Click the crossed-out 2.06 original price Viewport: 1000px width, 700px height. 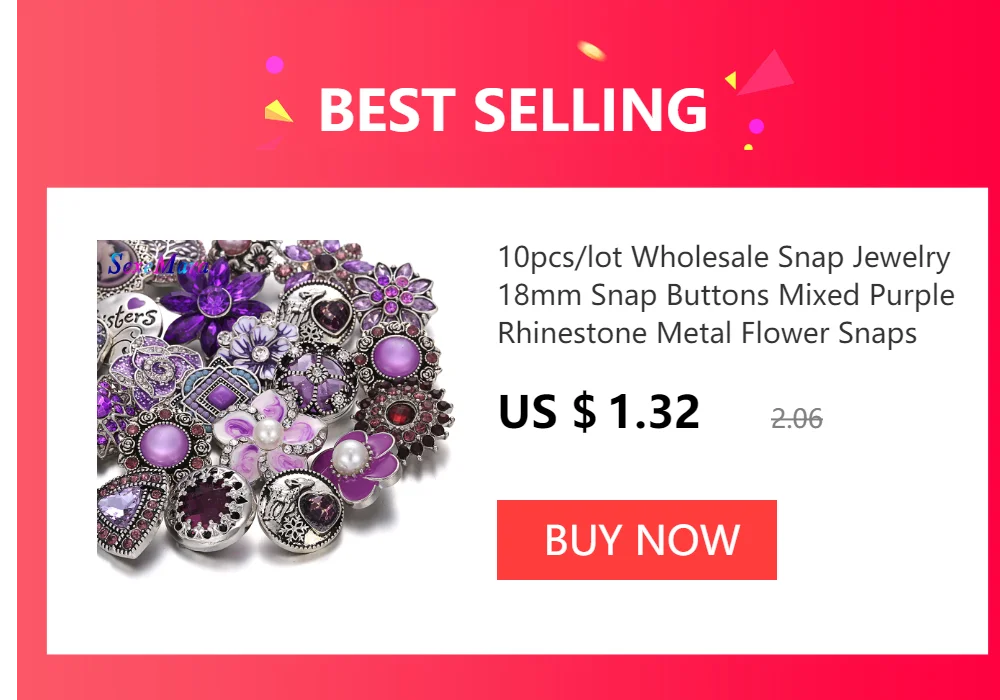click(x=797, y=419)
